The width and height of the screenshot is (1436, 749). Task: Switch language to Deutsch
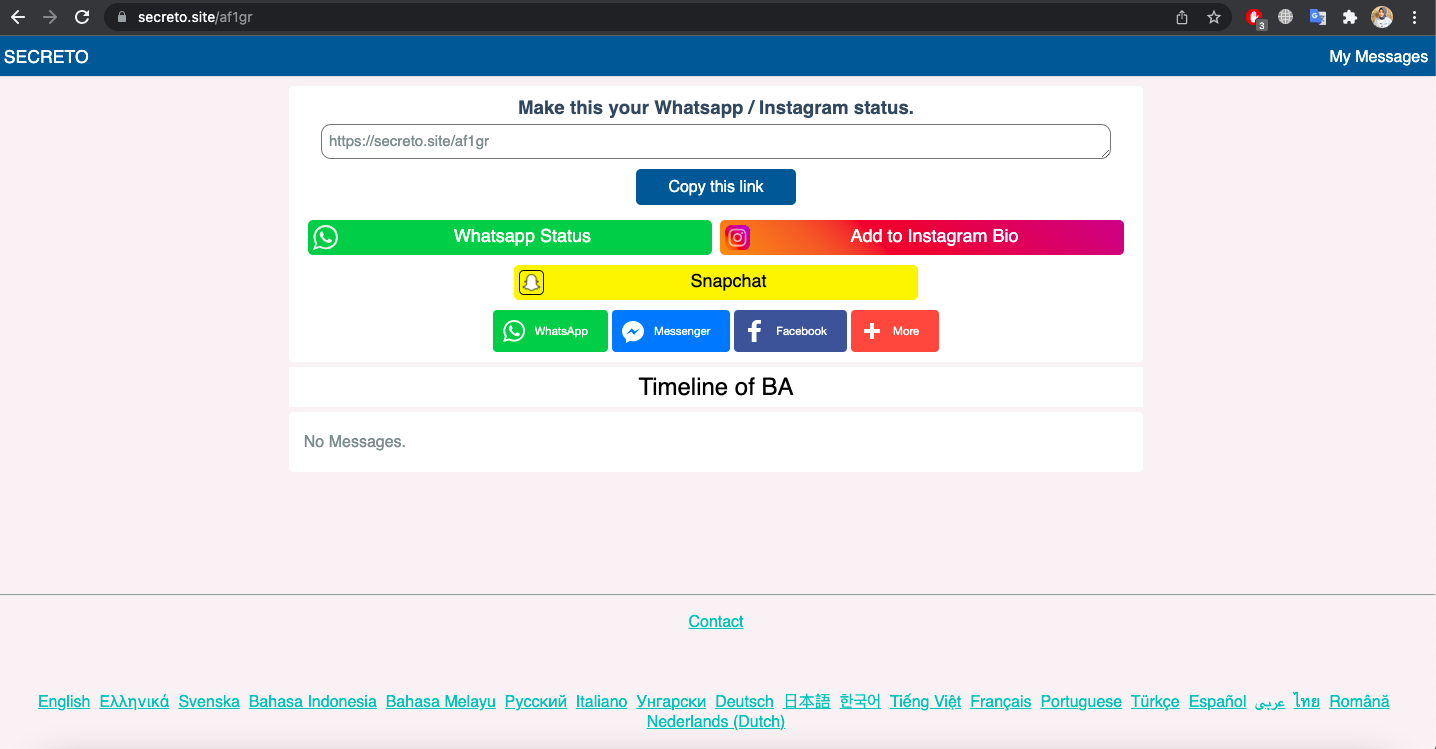(x=744, y=701)
